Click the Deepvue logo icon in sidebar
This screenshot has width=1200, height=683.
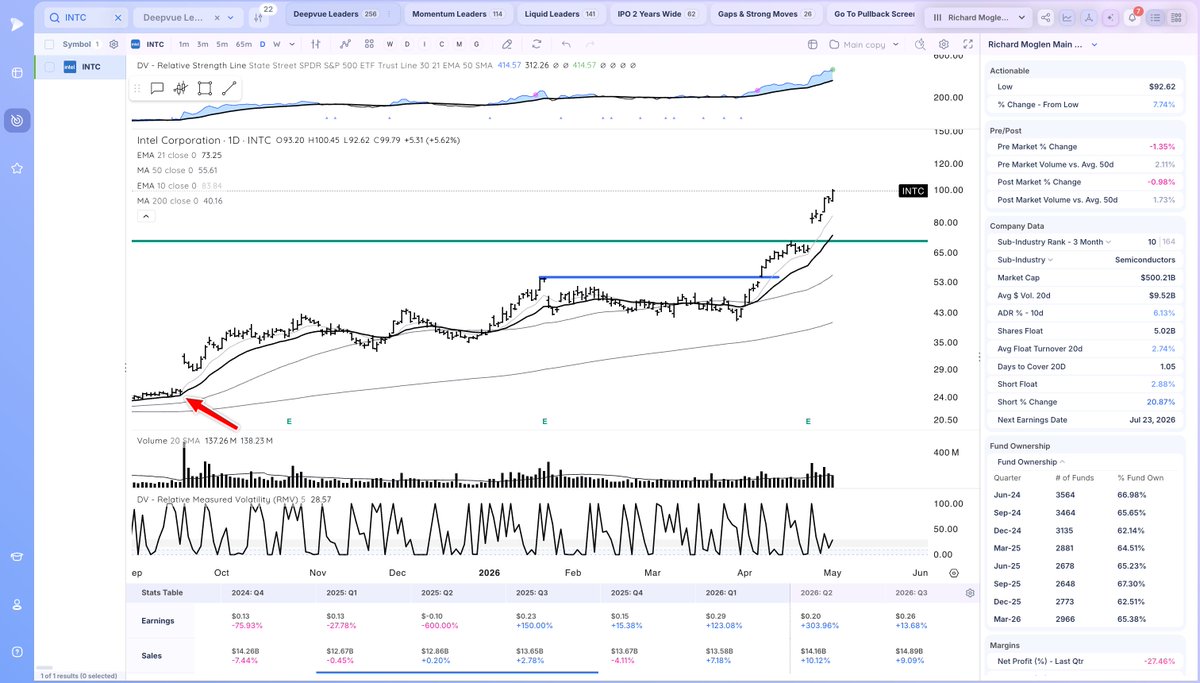(17, 23)
